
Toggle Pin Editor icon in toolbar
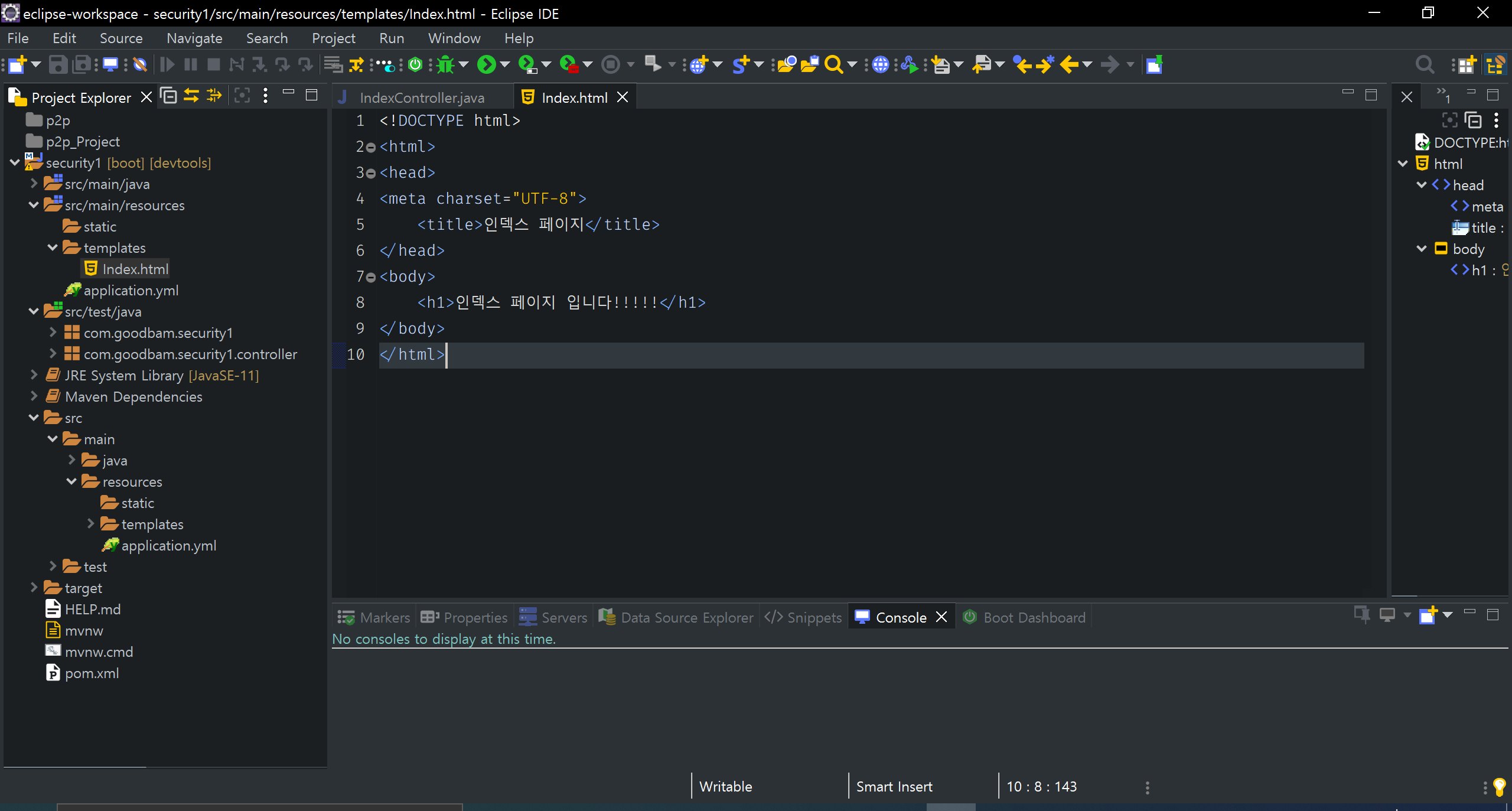[1154, 64]
